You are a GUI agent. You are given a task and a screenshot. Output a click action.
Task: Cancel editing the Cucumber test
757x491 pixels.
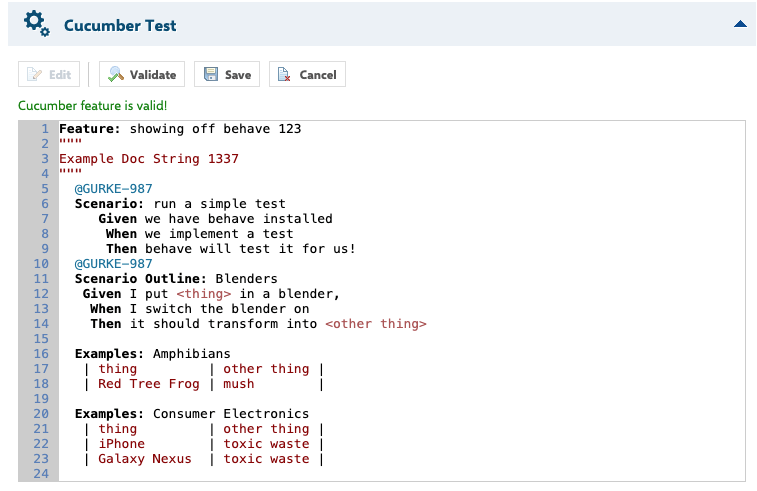(x=307, y=74)
